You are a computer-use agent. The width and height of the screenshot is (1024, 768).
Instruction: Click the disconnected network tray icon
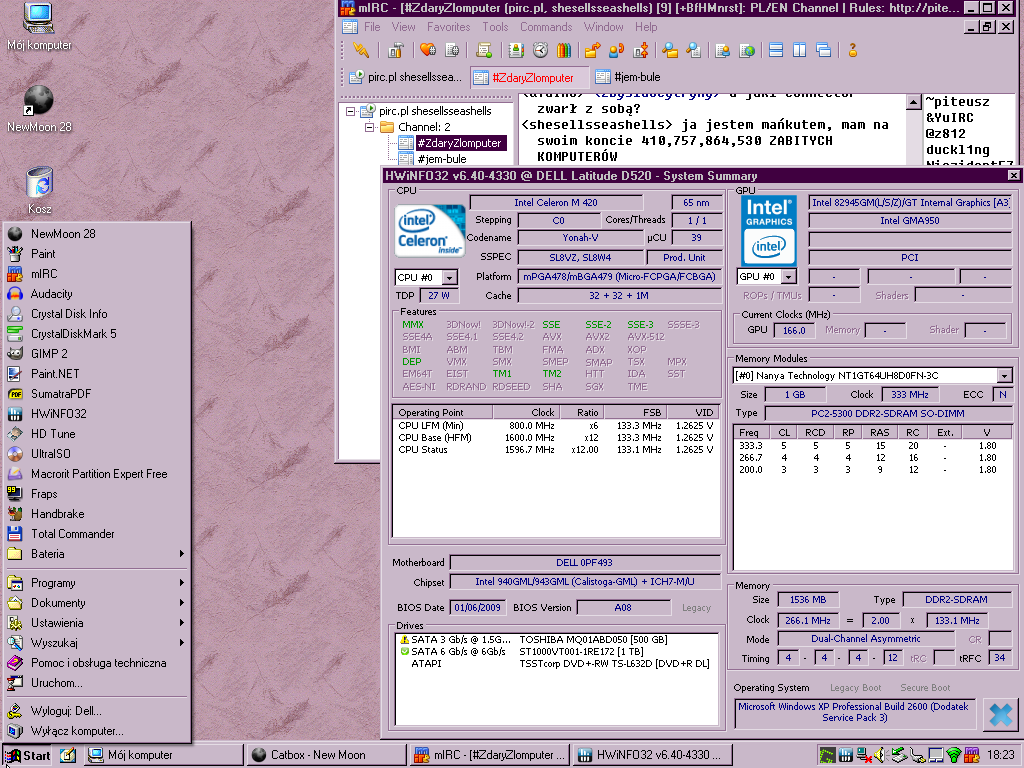point(863,755)
